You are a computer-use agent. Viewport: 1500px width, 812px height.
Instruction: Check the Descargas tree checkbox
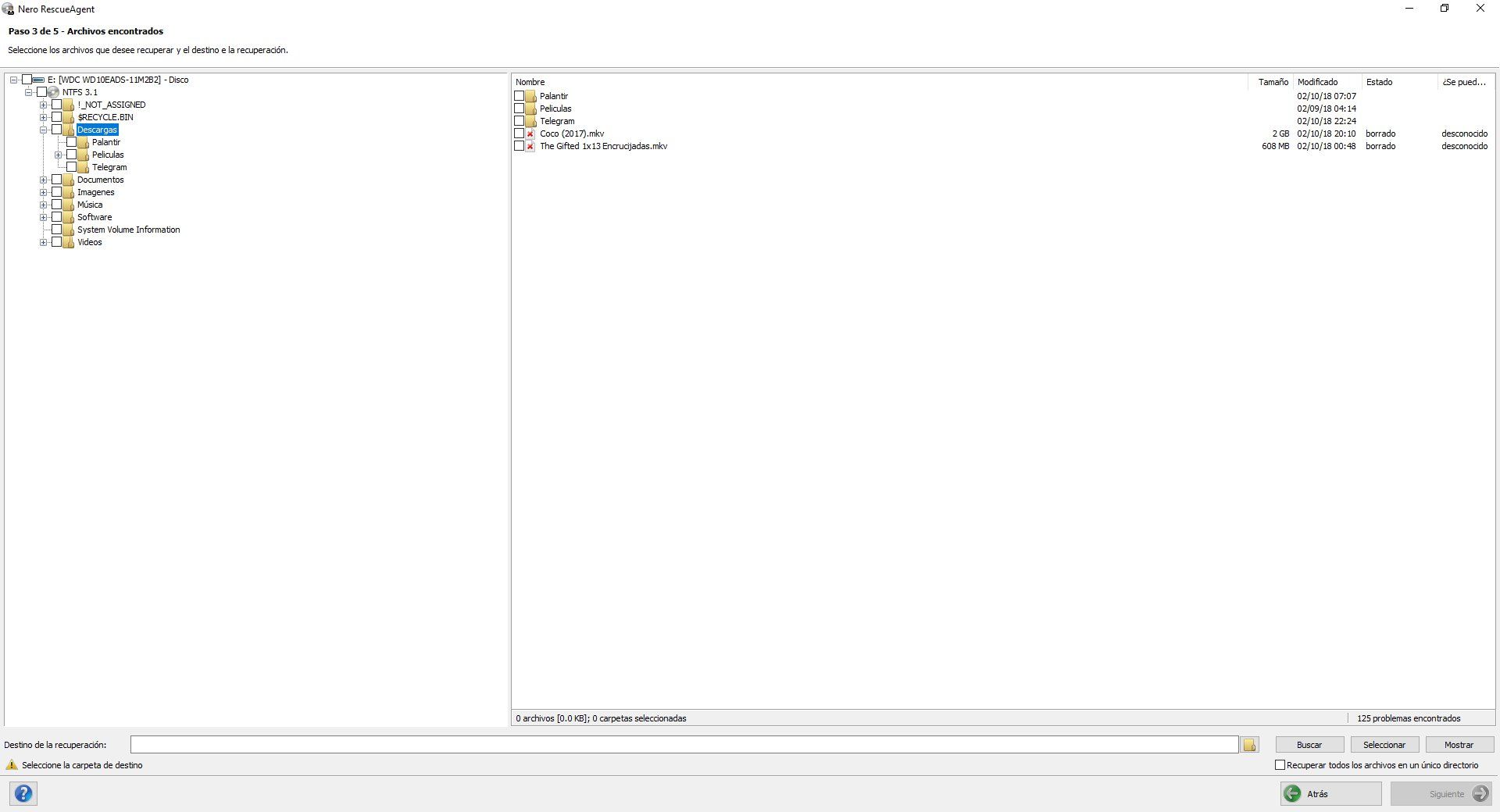56,130
